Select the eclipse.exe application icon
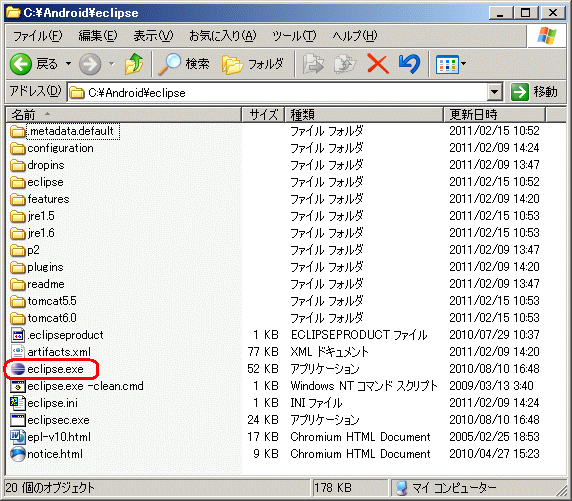Screen dimensions: 572x501 [18, 369]
